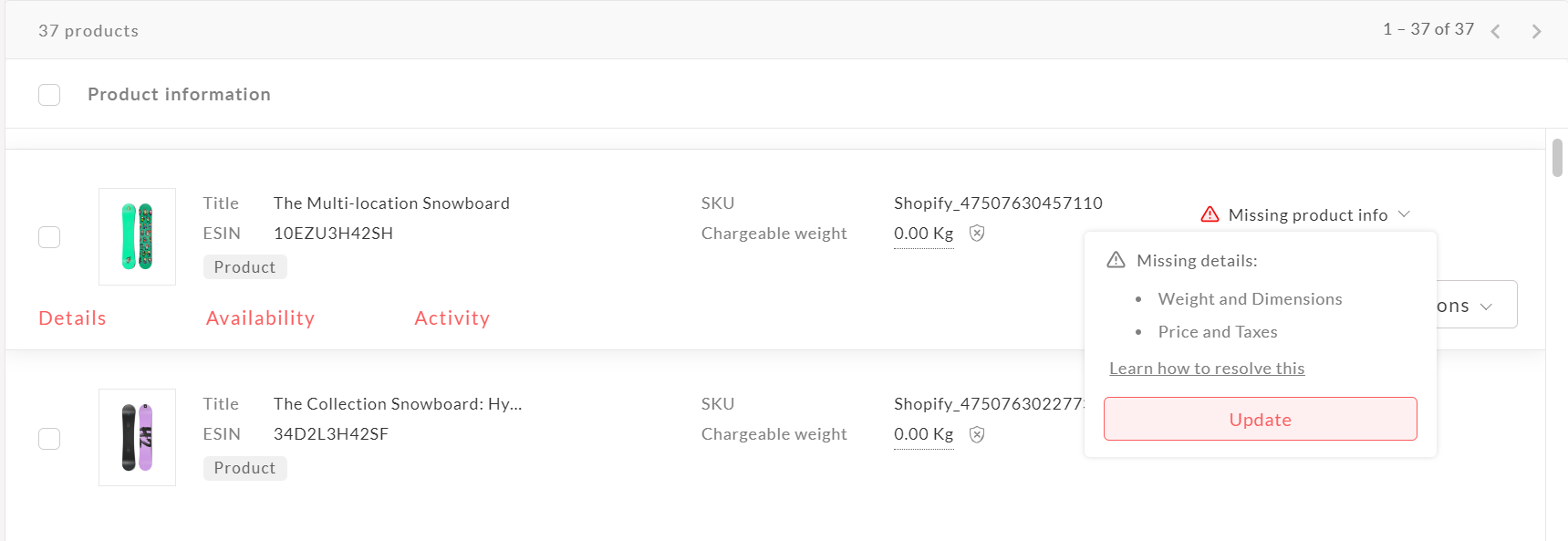Click the Multi-location Snowboard 0.00 Kg weight value

(x=923, y=234)
